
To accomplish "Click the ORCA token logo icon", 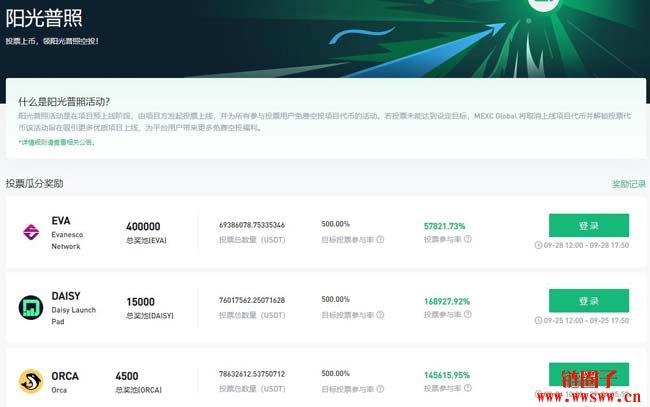I will (30, 381).
